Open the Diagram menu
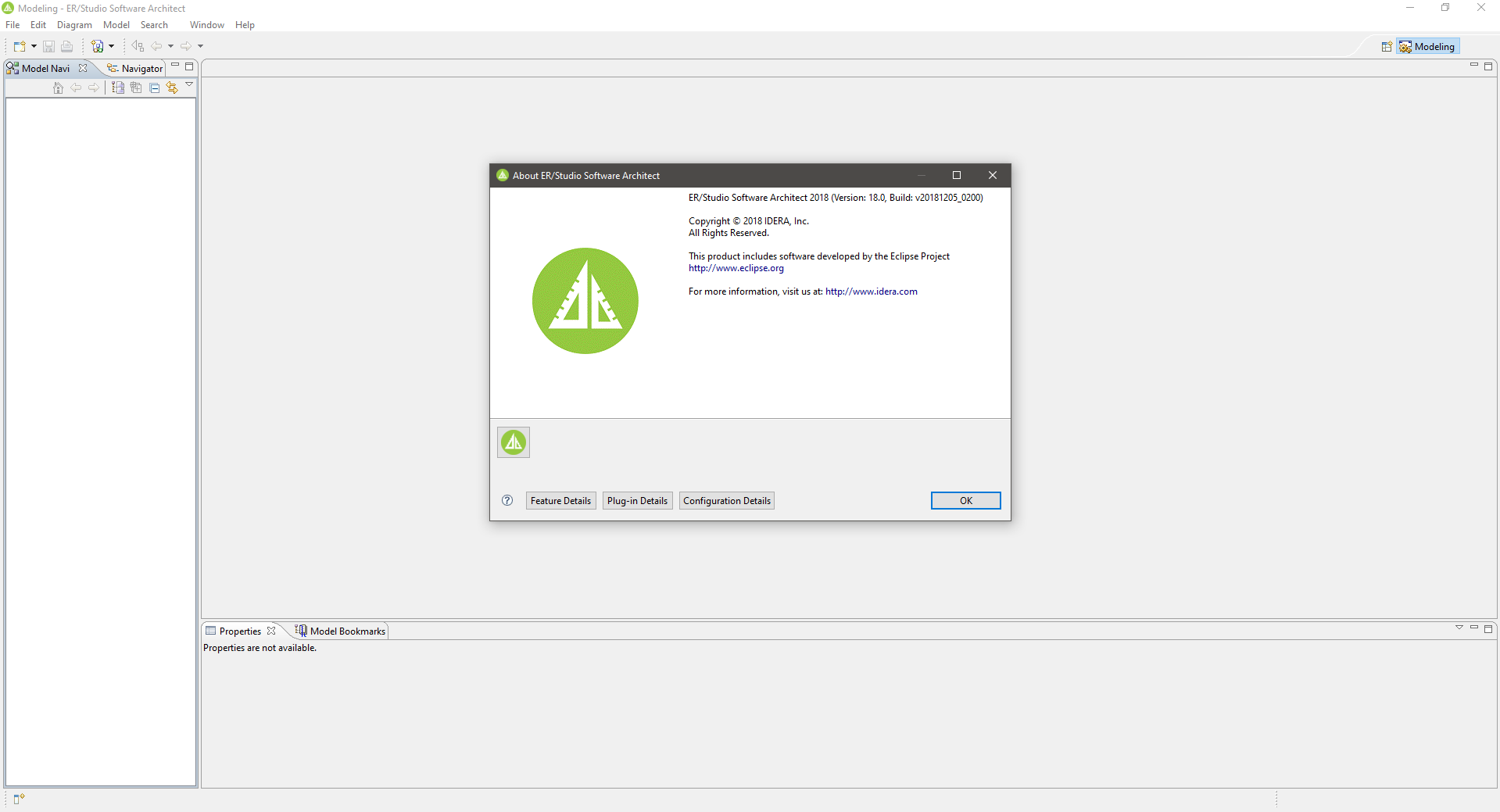The image size is (1500, 812). pyautogui.click(x=74, y=25)
